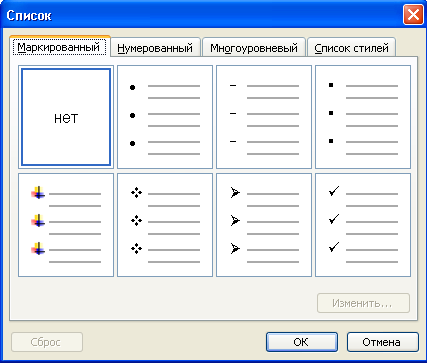427x363 pixels.
Task: Click the topmost checkmark bullet symbol
Action: coord(334,191)
